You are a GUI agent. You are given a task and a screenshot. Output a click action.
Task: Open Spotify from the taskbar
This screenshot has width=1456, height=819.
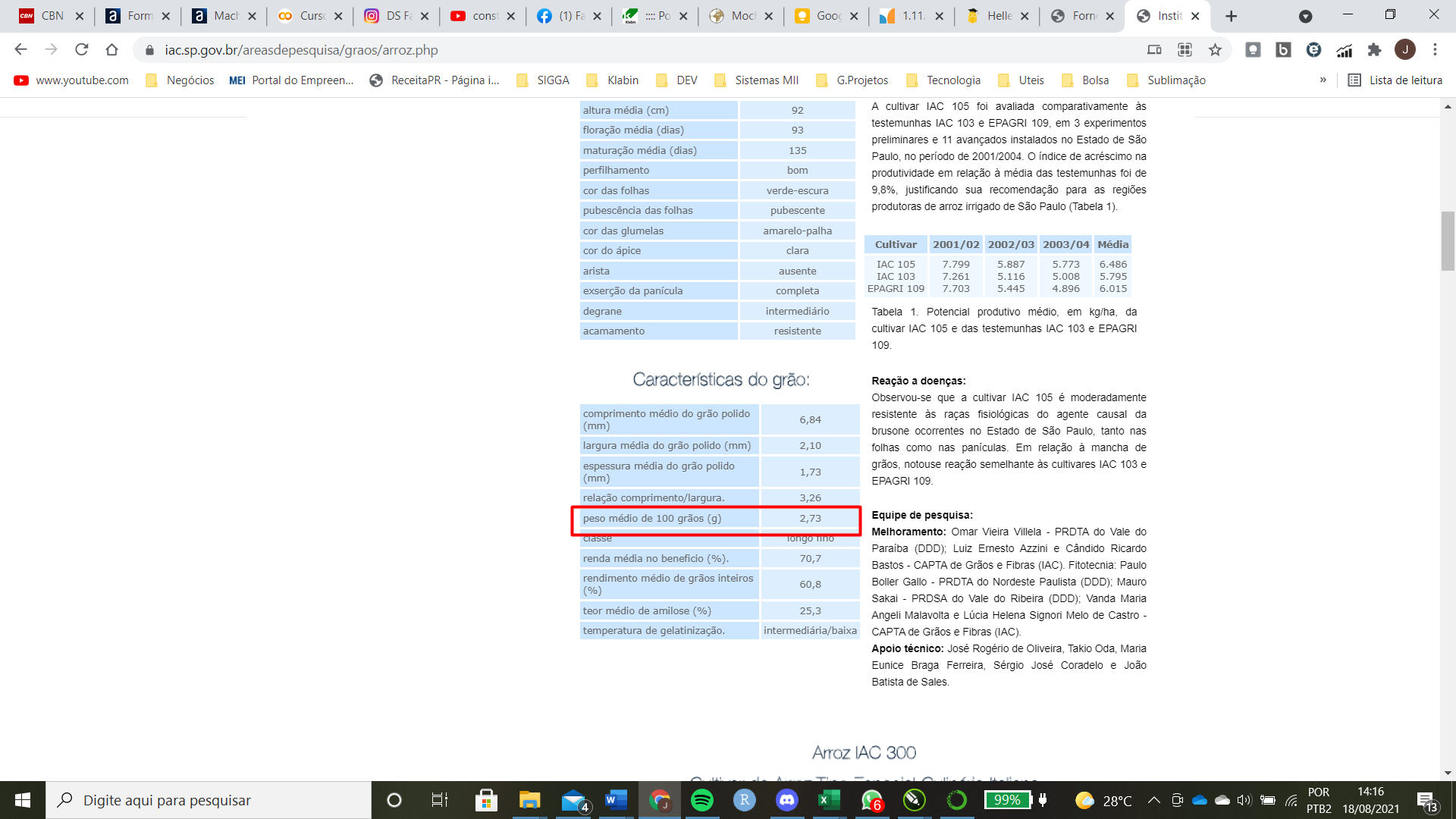point(701,800)
